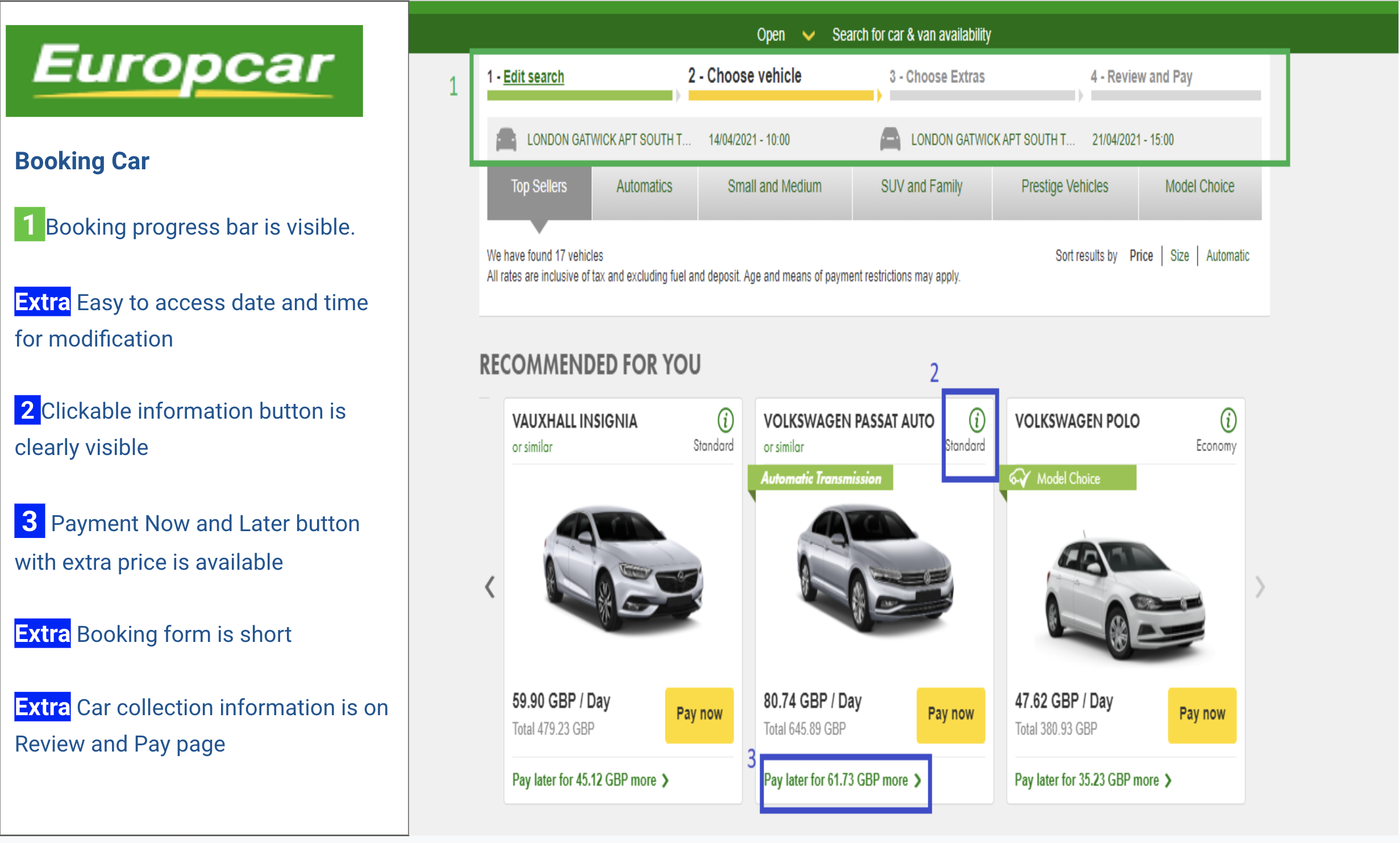1400x843 pixels.
Task: Open info icon for Volkswagen Polo
Action: point(1228,420)
